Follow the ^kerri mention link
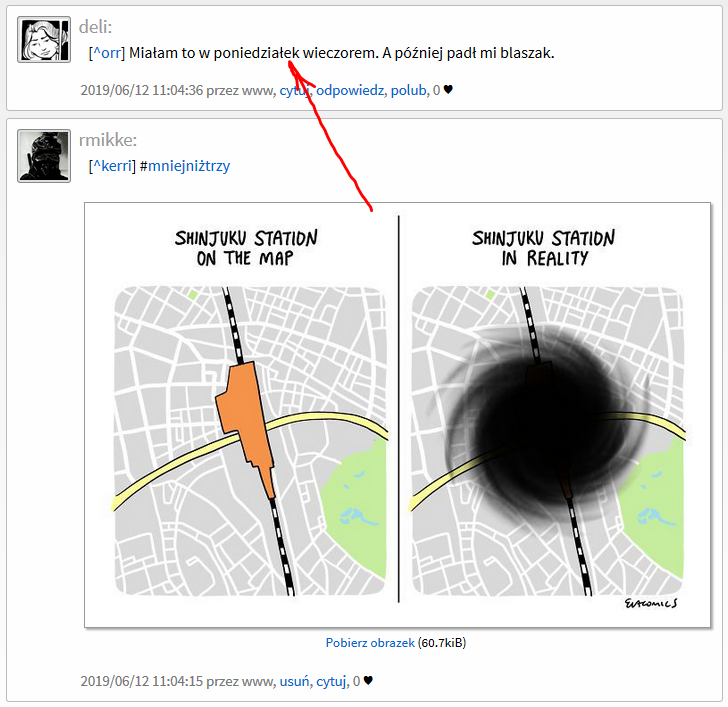728x707 pixels. pos(112,166)
